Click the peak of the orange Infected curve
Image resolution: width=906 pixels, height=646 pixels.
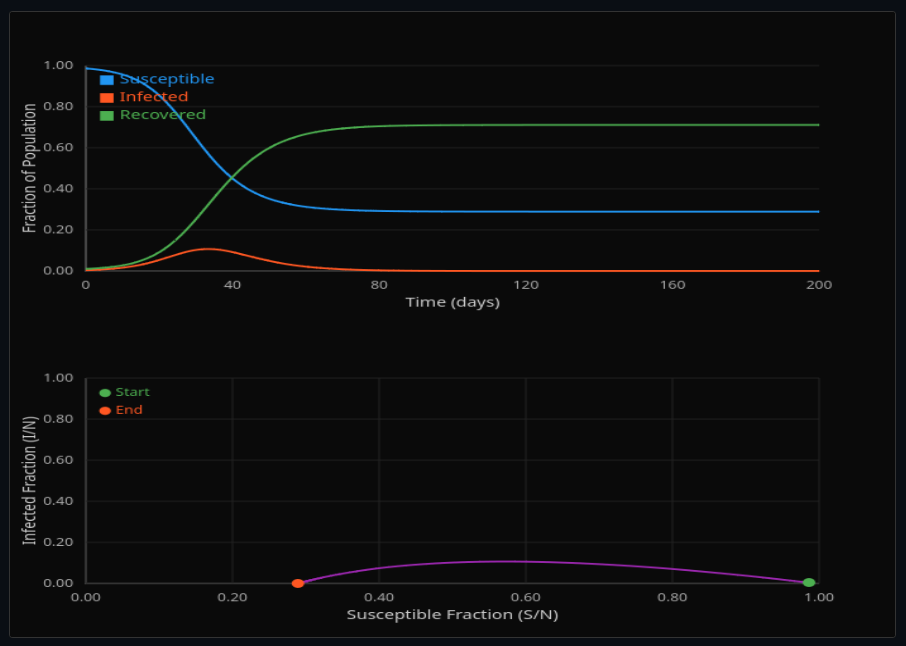pos(207,249)
